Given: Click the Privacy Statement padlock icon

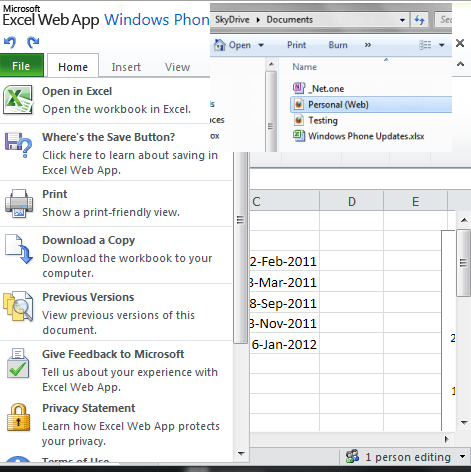Looking at the screenshot, I should [x=18, y=417].
